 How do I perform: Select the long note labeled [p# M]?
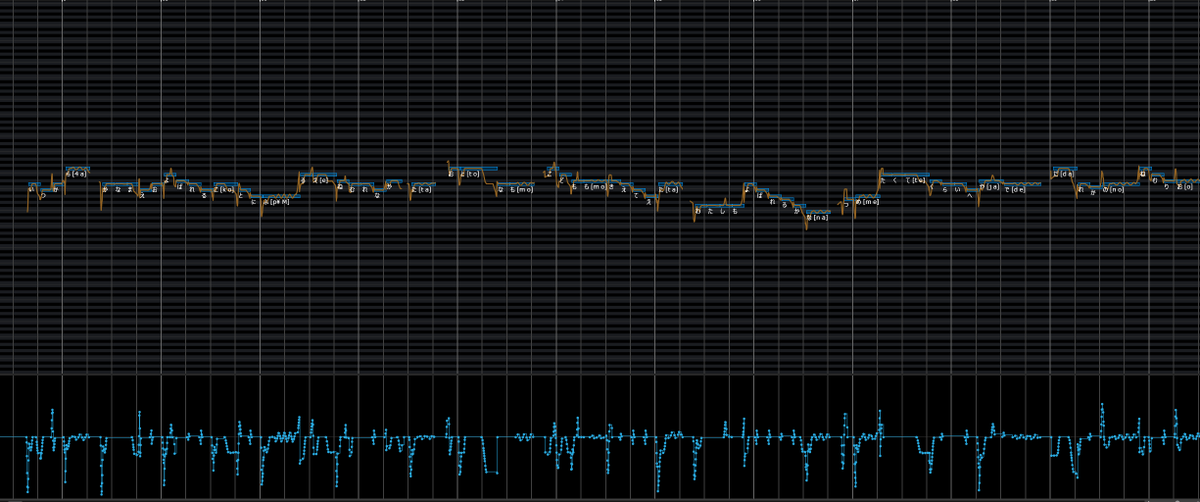click(281, 196)
